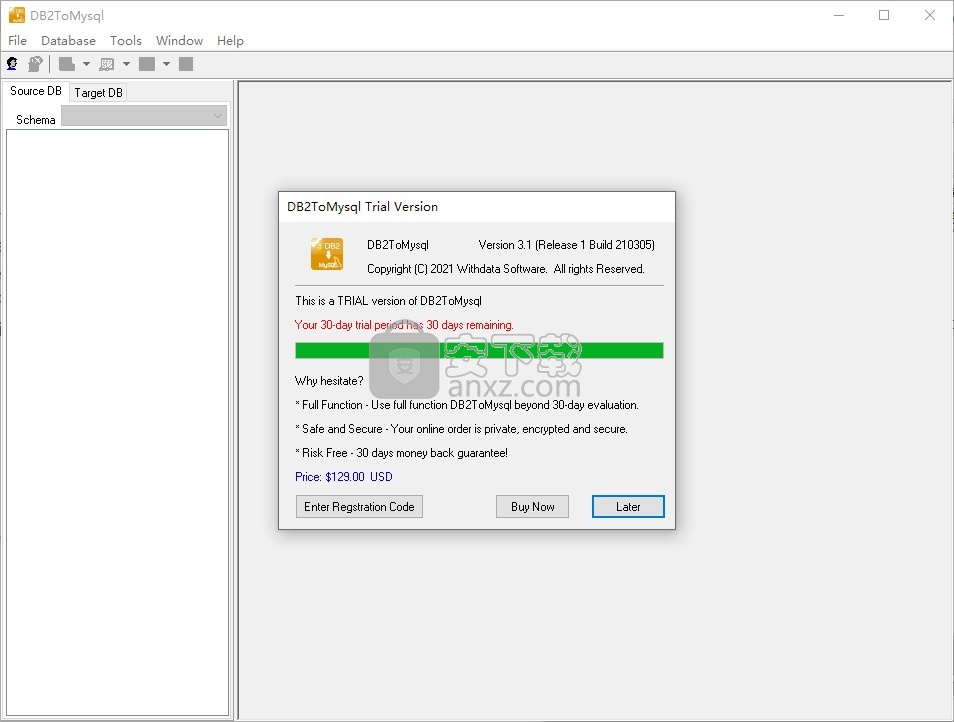Click the grayed page icon in toolbar
Image resolution: width=954 pixels, height=722 pixels.
coord(67,64)
